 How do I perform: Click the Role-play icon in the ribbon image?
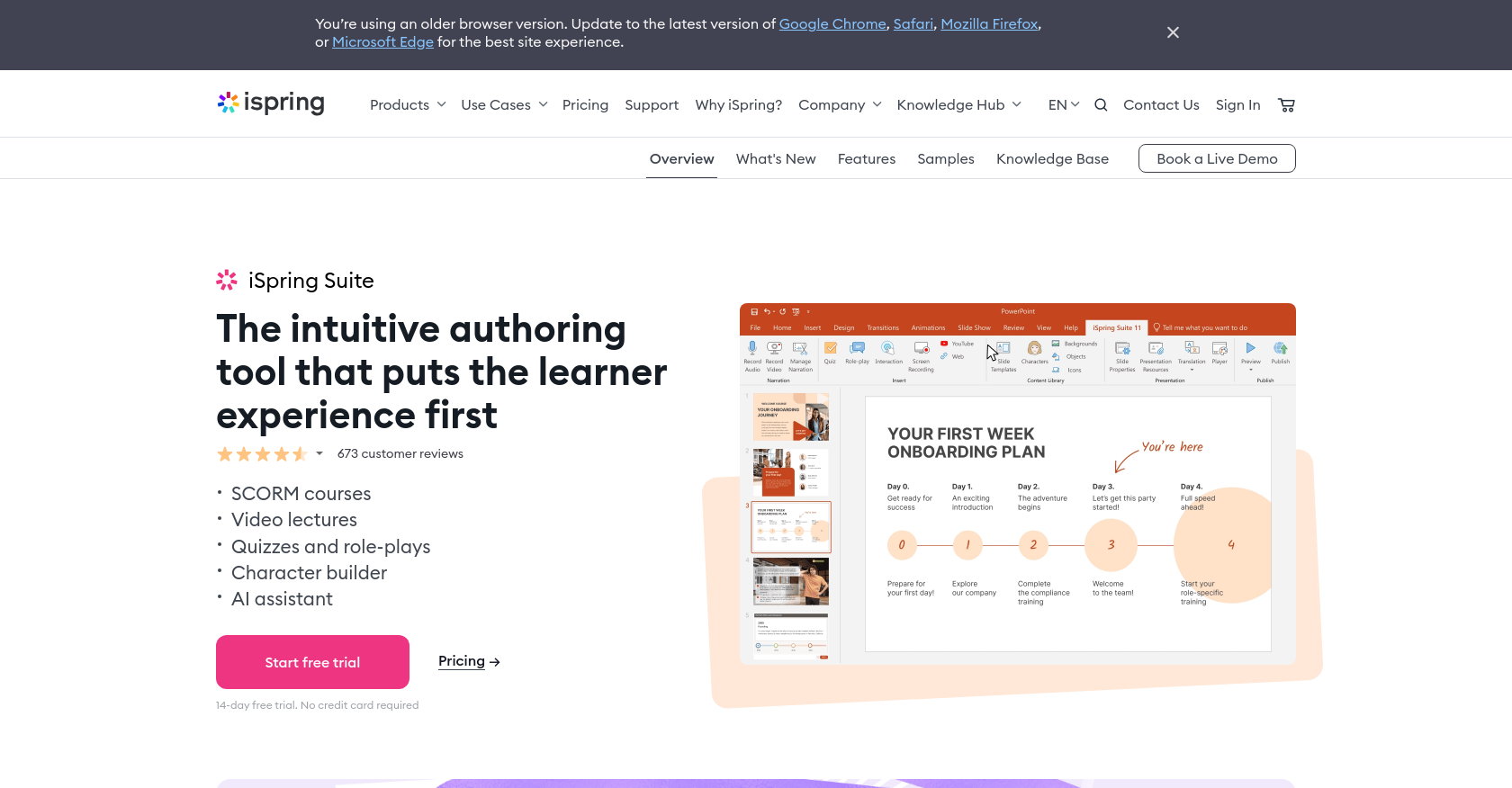(857, 348)
